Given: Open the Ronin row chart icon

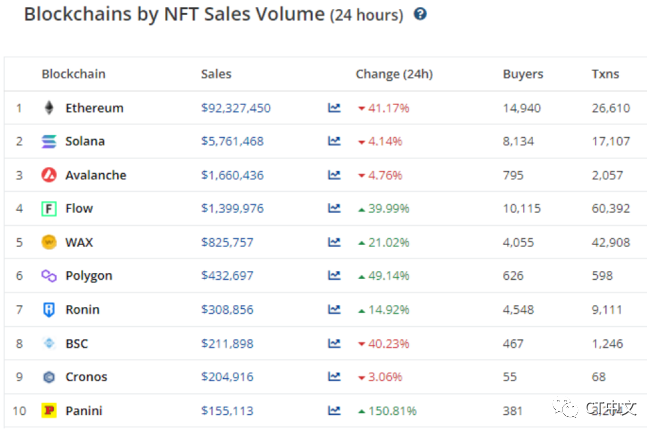Looking at the screenshot, I should point(334,310).
